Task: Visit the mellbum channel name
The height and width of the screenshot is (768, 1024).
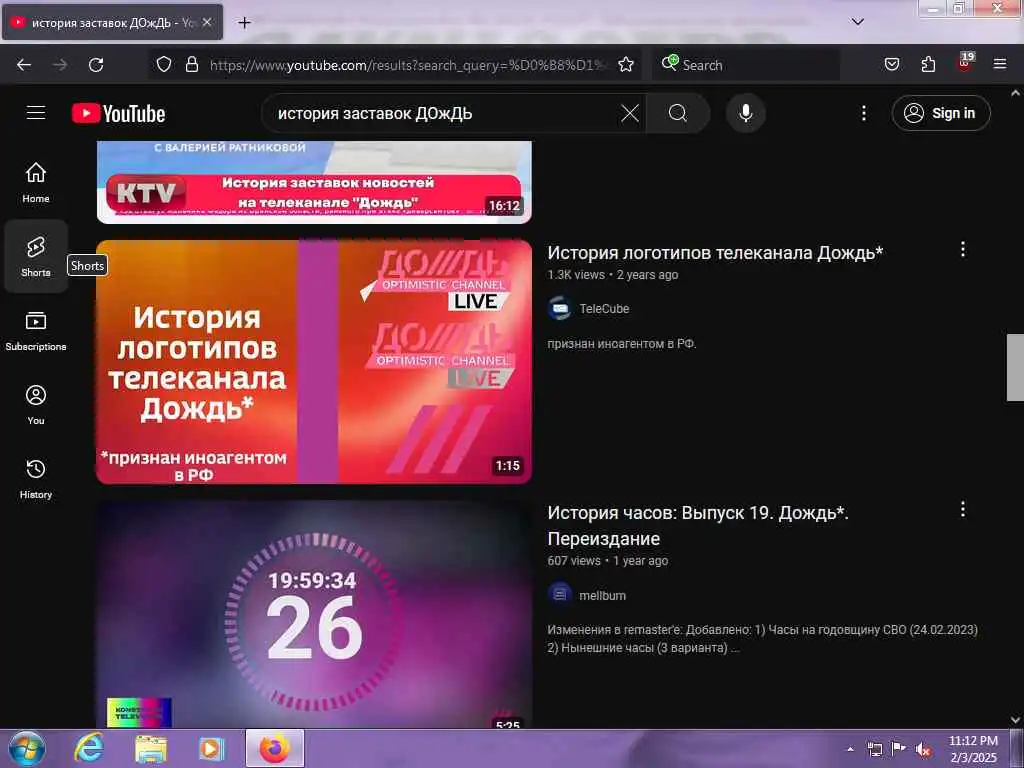Action: [x=602, y=596]
